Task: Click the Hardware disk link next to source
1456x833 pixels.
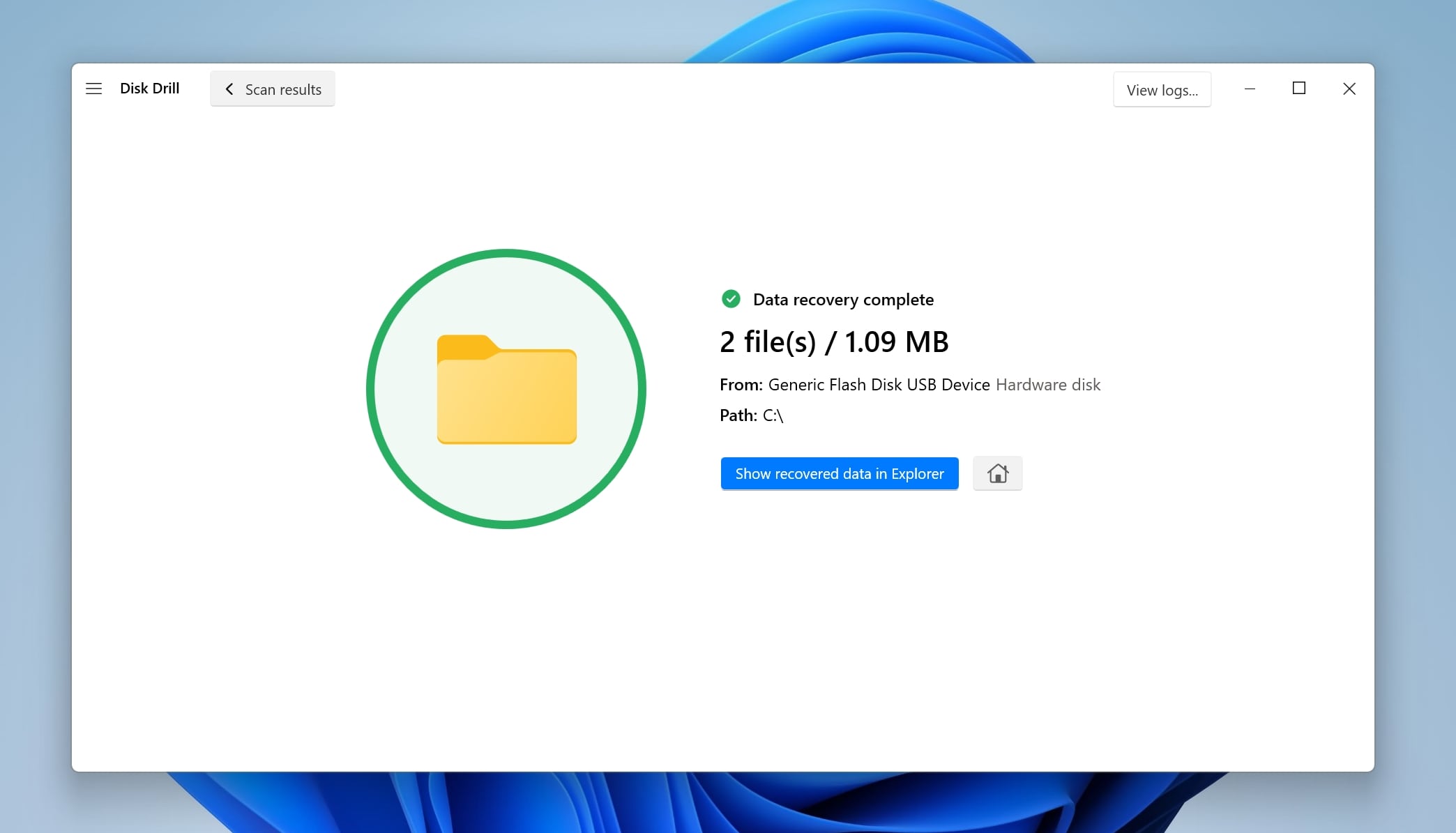Action: click(x=1048, y=384)
